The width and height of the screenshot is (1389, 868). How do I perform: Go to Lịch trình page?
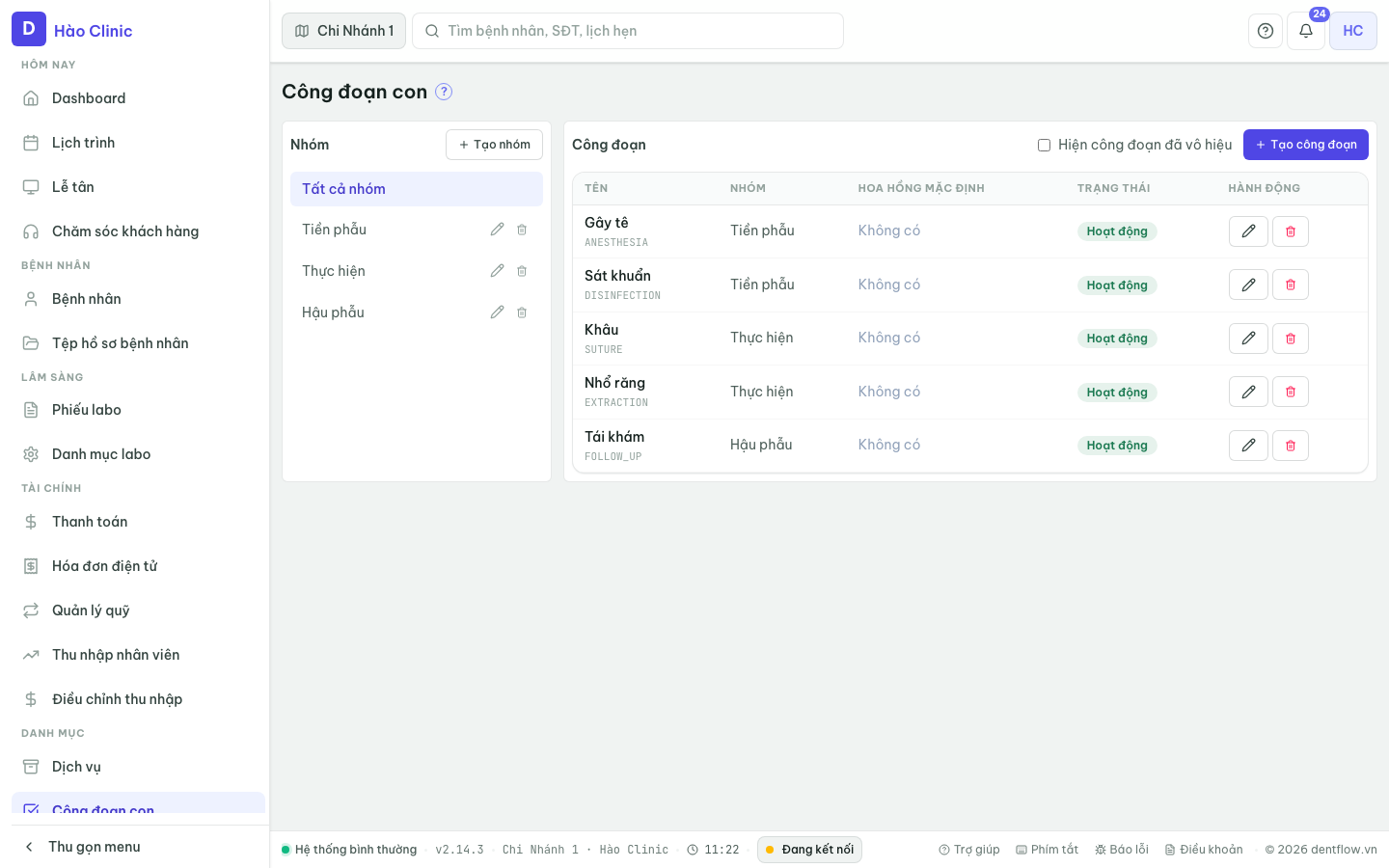[138, 143]
